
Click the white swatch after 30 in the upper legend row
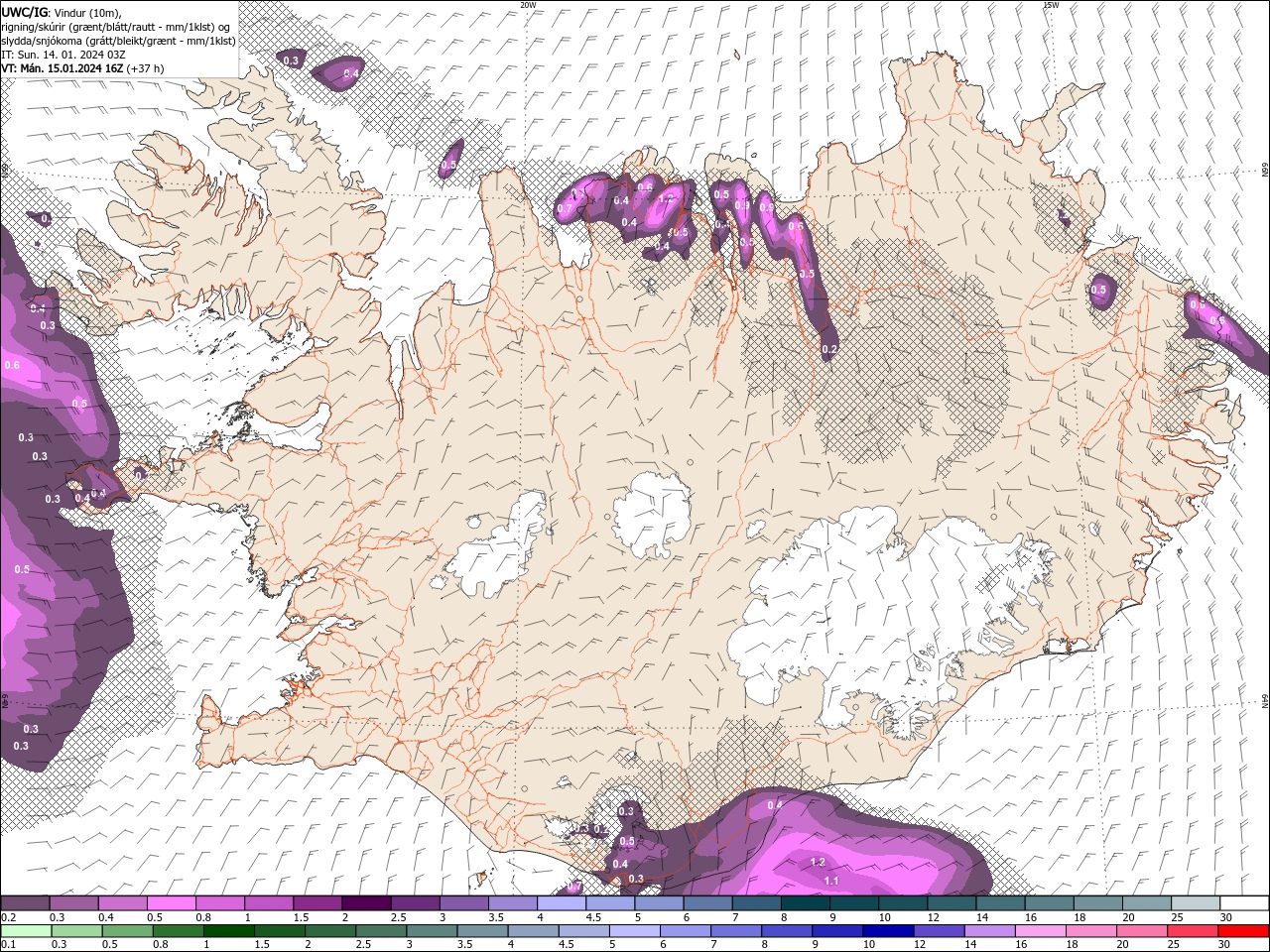click(x=1245, y=903)
